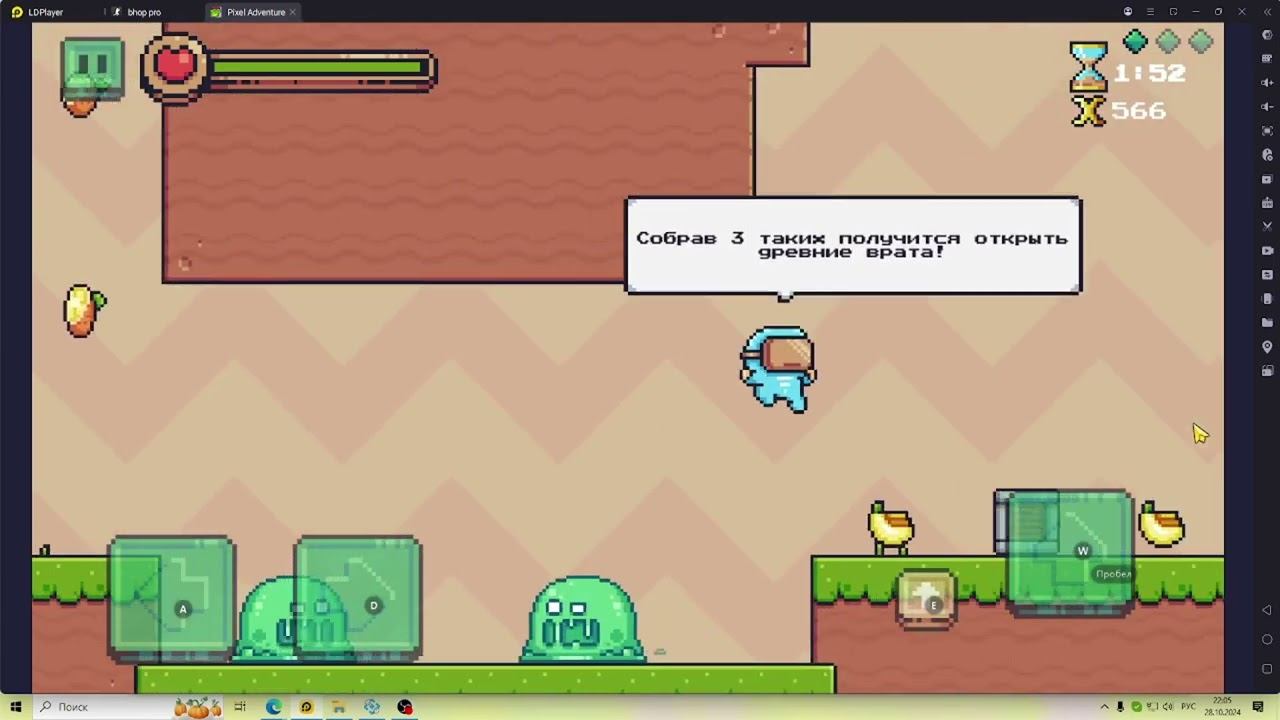Image resolution: width=1280 pixels, height=720 pixels.
Task: Open the shared folder sidebar icon
Action: pyautogui.click(x=1267, y=323)
